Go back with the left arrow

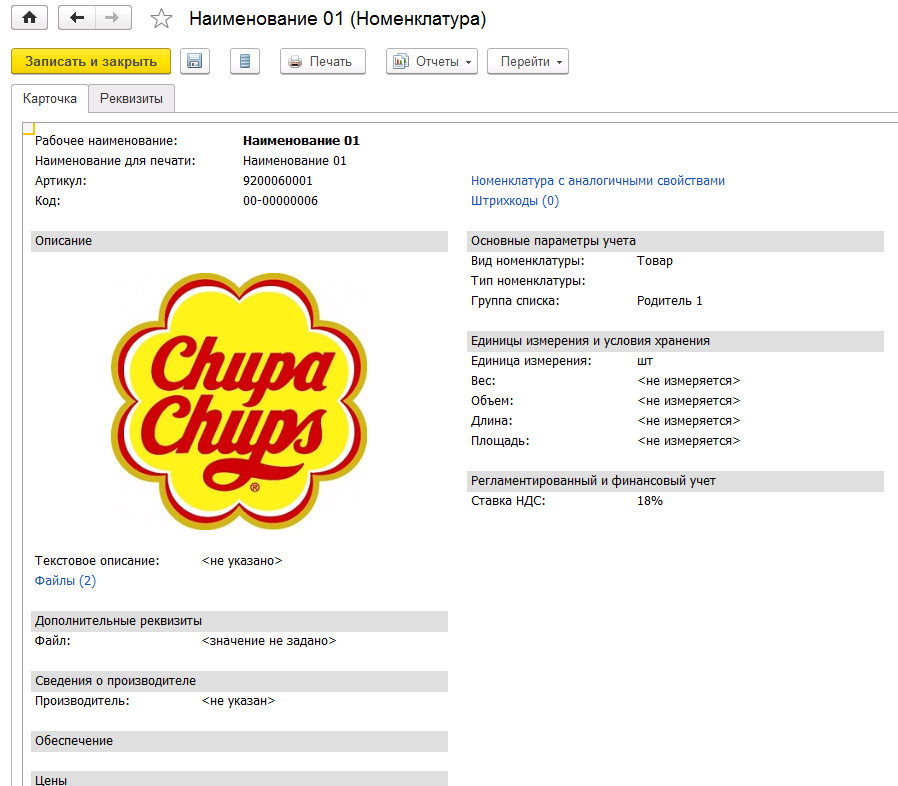[x=77, y=18]
